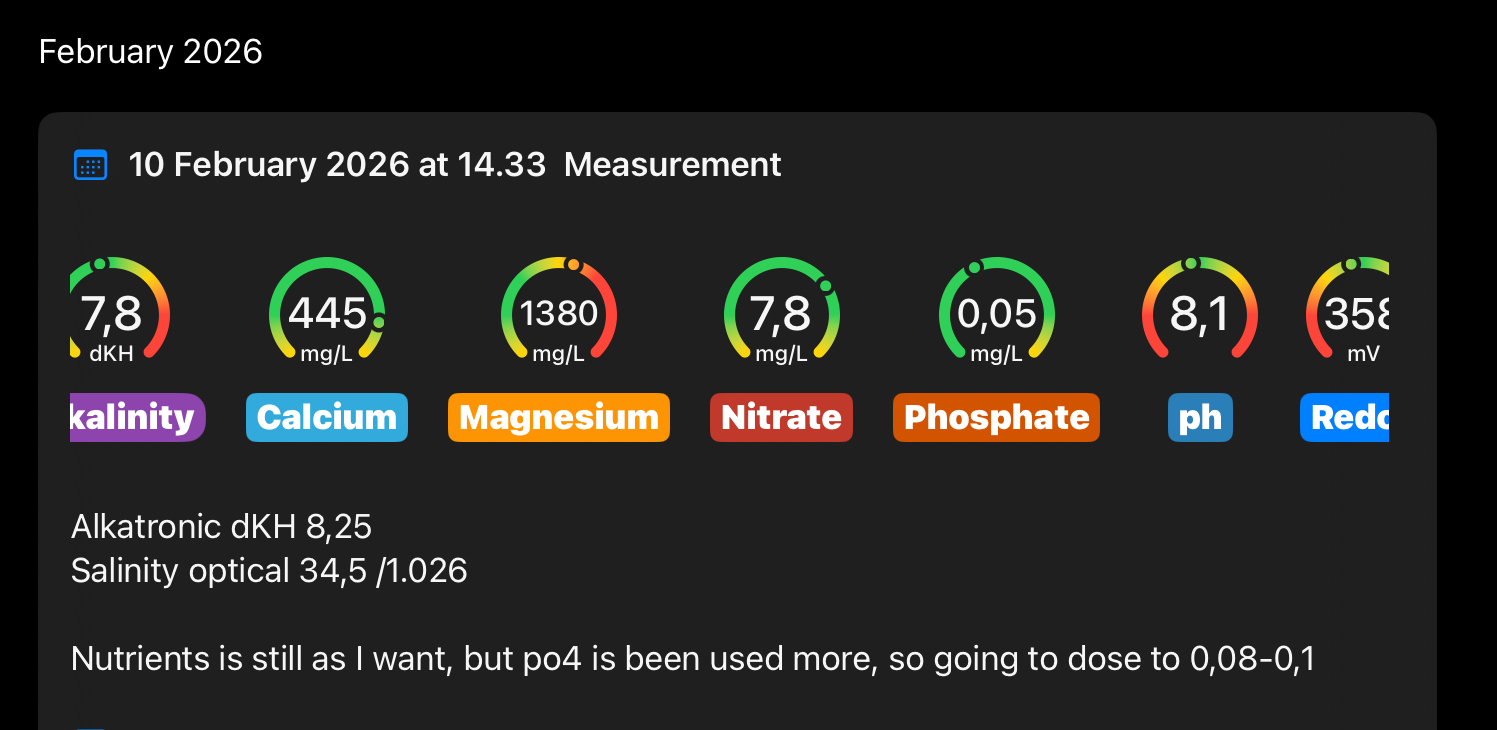
Task: Select the red Nitrate label
Action: [781, 418]
